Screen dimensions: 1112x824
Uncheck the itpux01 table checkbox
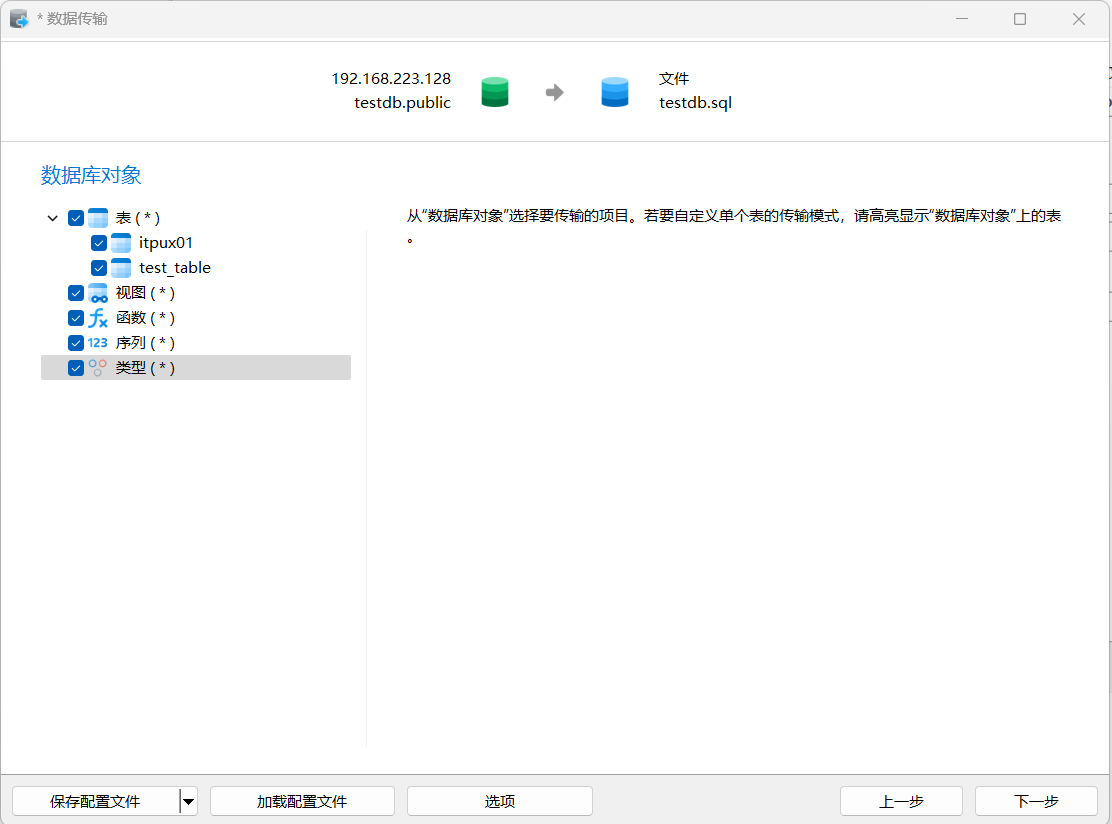99,243
